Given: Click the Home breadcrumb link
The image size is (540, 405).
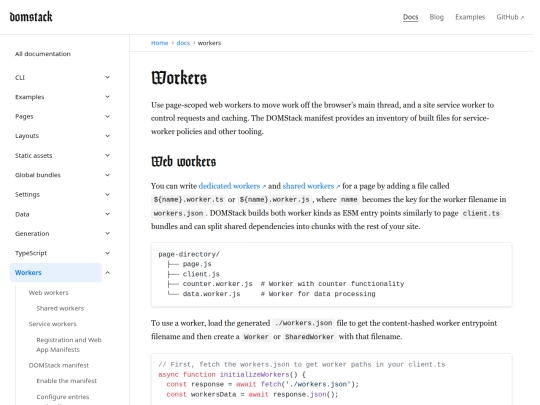Looking at the screenshot, I should [x=159, y=43].
